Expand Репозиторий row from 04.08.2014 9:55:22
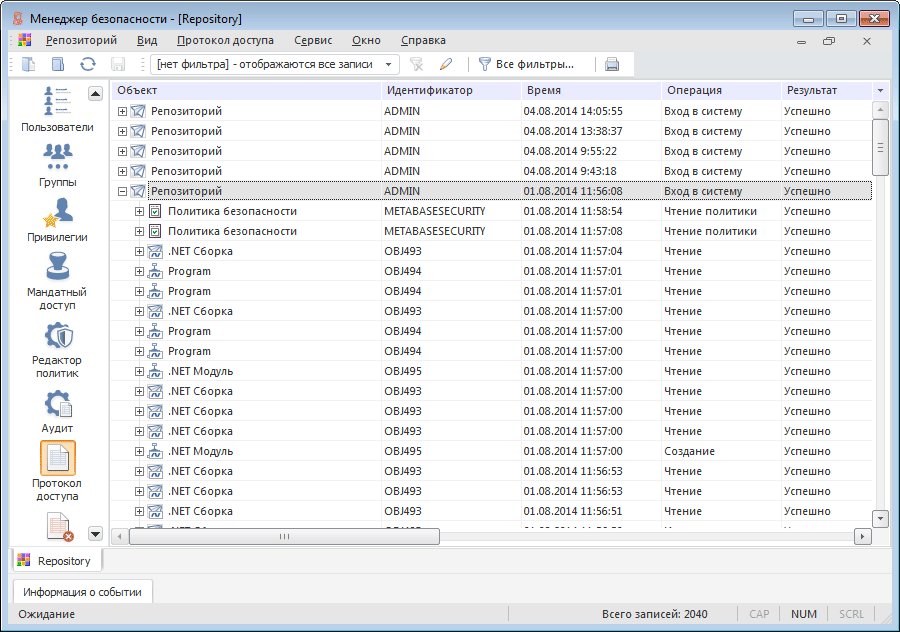Screen dimensions: 900x632 pyautogui.click(x=122, y=152)
